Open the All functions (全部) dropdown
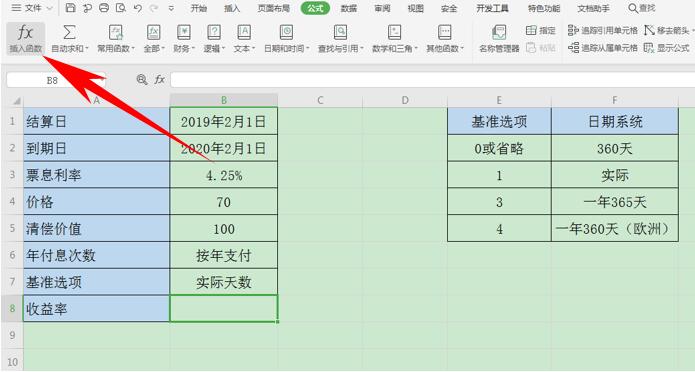 pyautogui.click(x=154, y=39)
